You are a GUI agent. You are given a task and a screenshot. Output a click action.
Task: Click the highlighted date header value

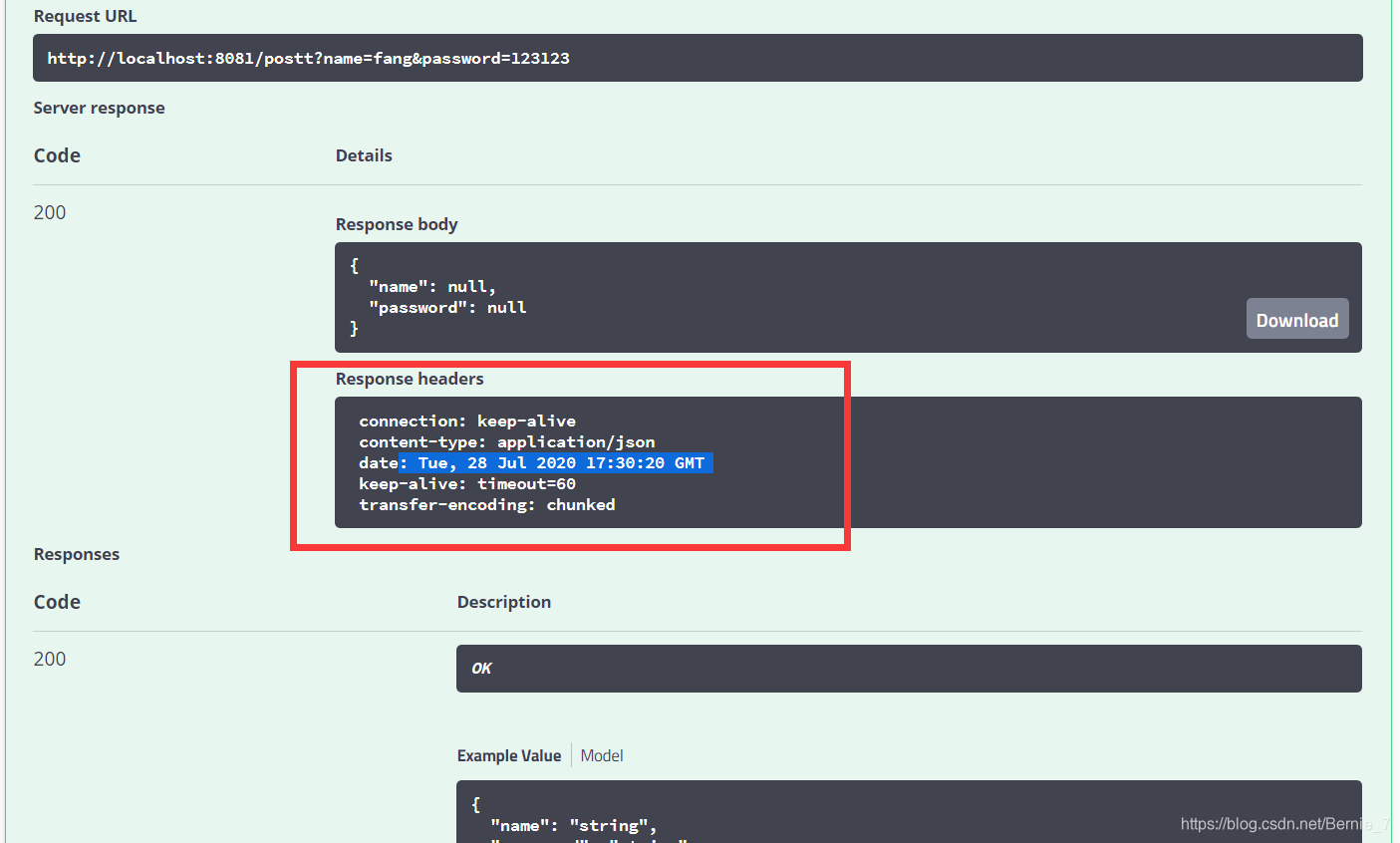(556, 462)
